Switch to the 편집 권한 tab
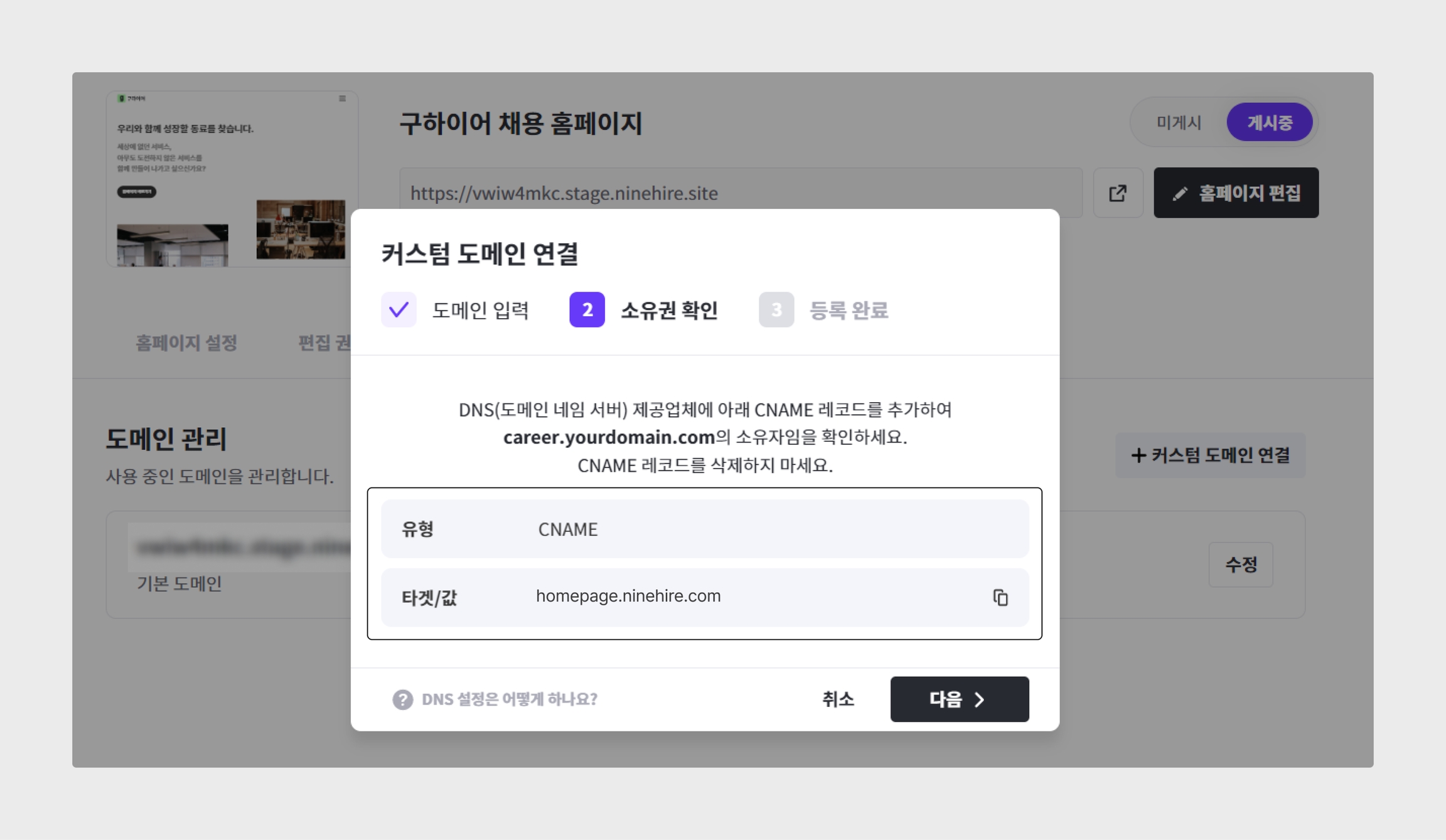 [x=323, y=343]
